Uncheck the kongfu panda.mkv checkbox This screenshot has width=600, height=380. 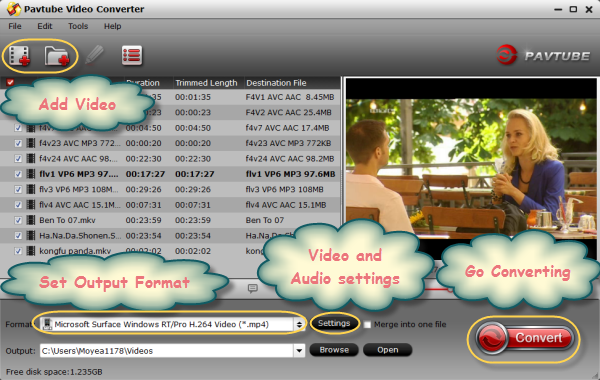pos(18,251)
